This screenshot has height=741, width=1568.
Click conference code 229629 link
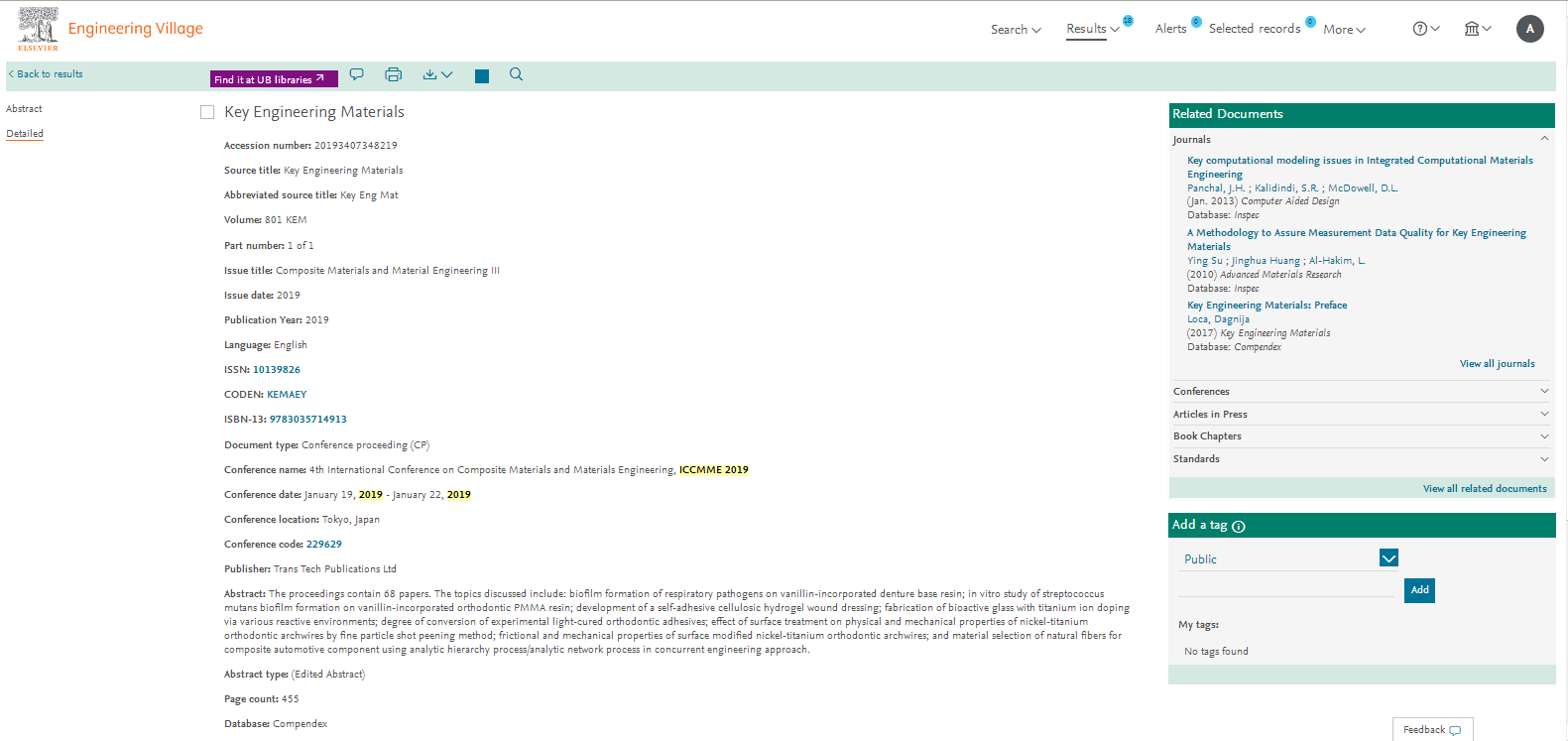324,545
